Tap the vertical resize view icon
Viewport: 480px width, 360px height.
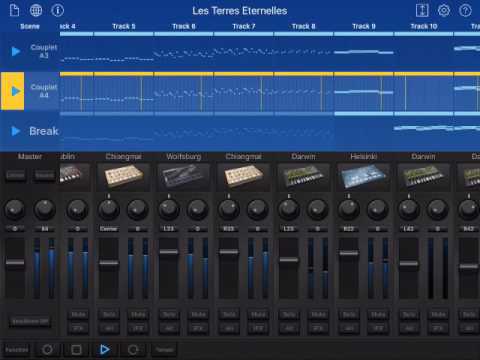(x=422, y=10)
